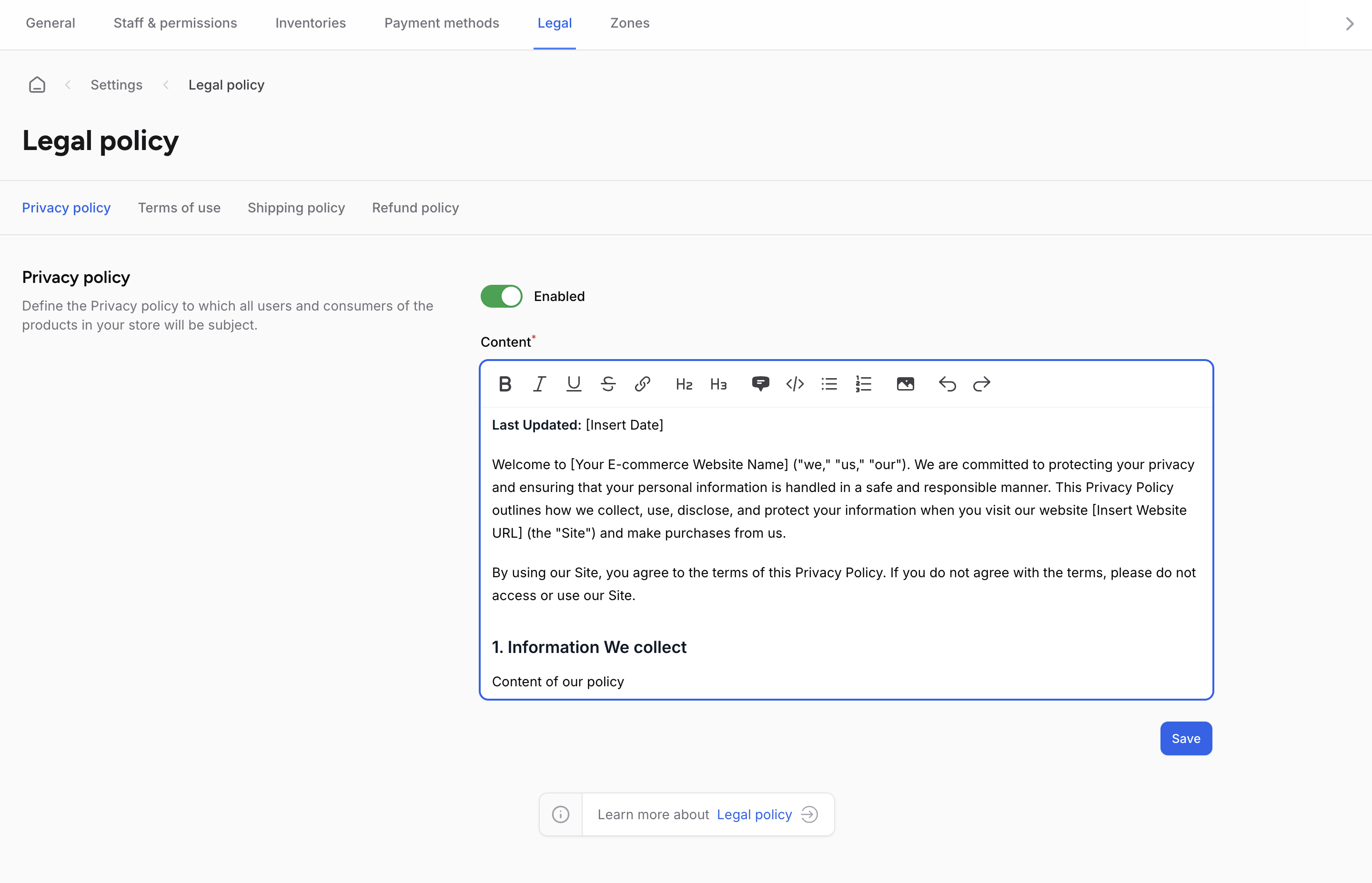Apply strikethrough formatting
The height and width of the screenshot is (883, 1372).
point(608,383)
